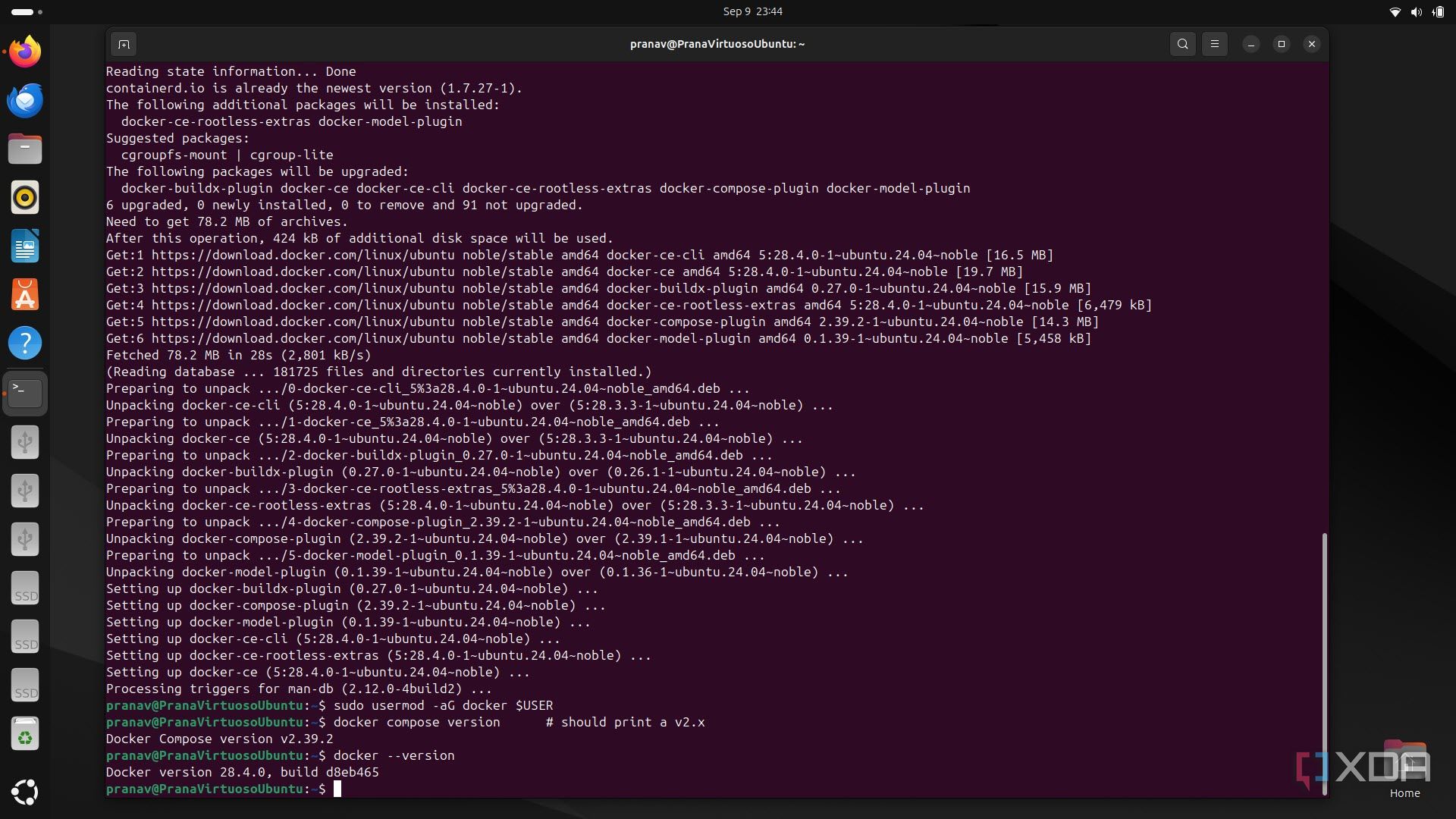
Task: Open the Activities overview indicator
Action: coord(27,11)
